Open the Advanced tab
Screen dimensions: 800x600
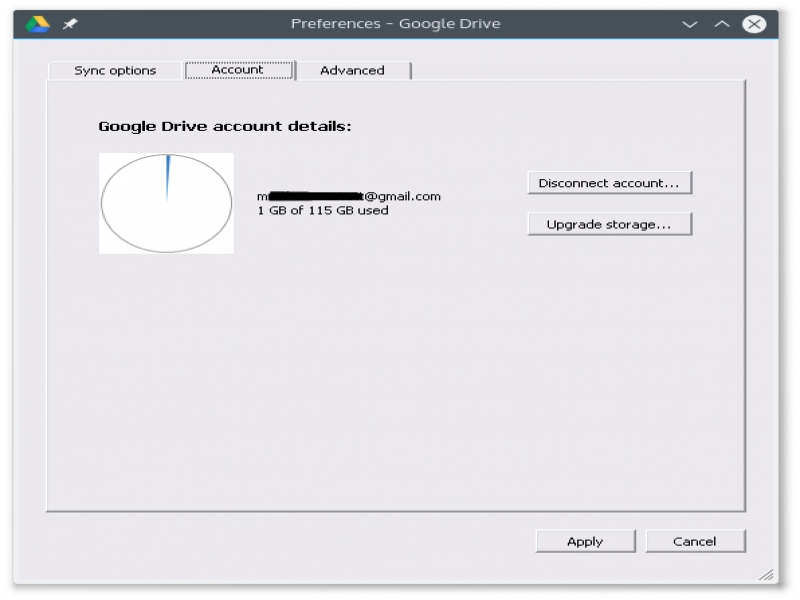click(352, 70)
